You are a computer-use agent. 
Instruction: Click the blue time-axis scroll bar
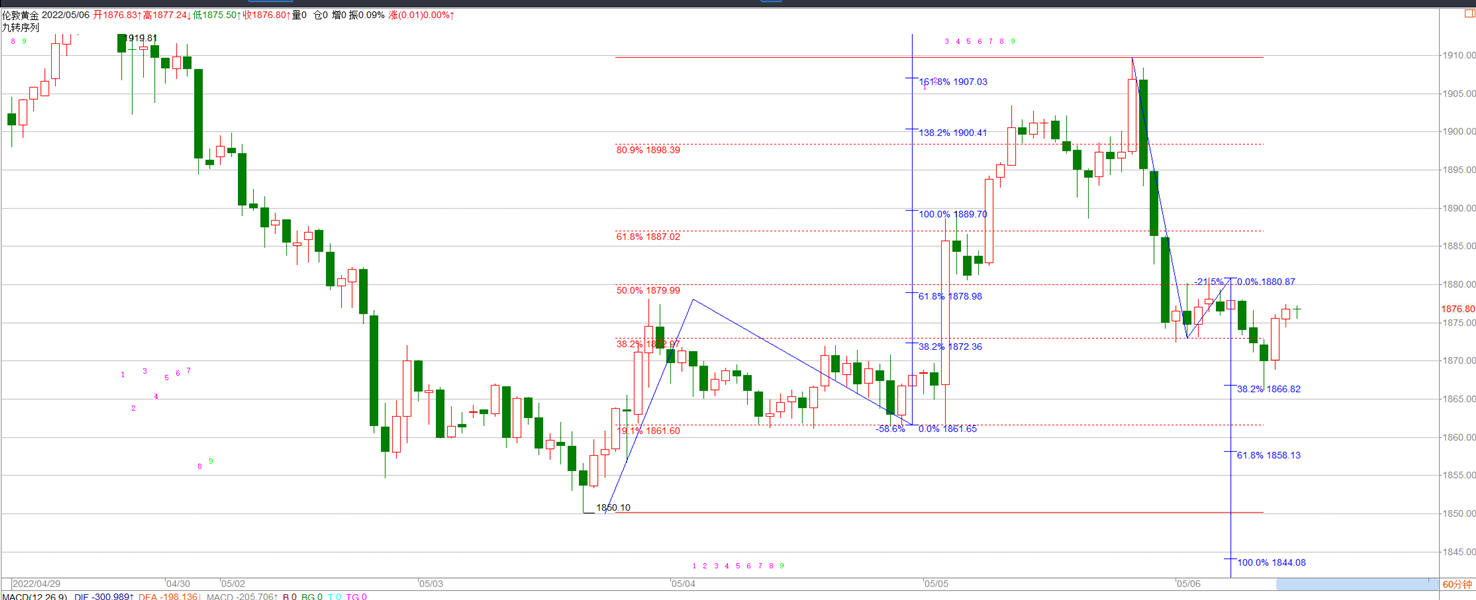(1356, 583)
